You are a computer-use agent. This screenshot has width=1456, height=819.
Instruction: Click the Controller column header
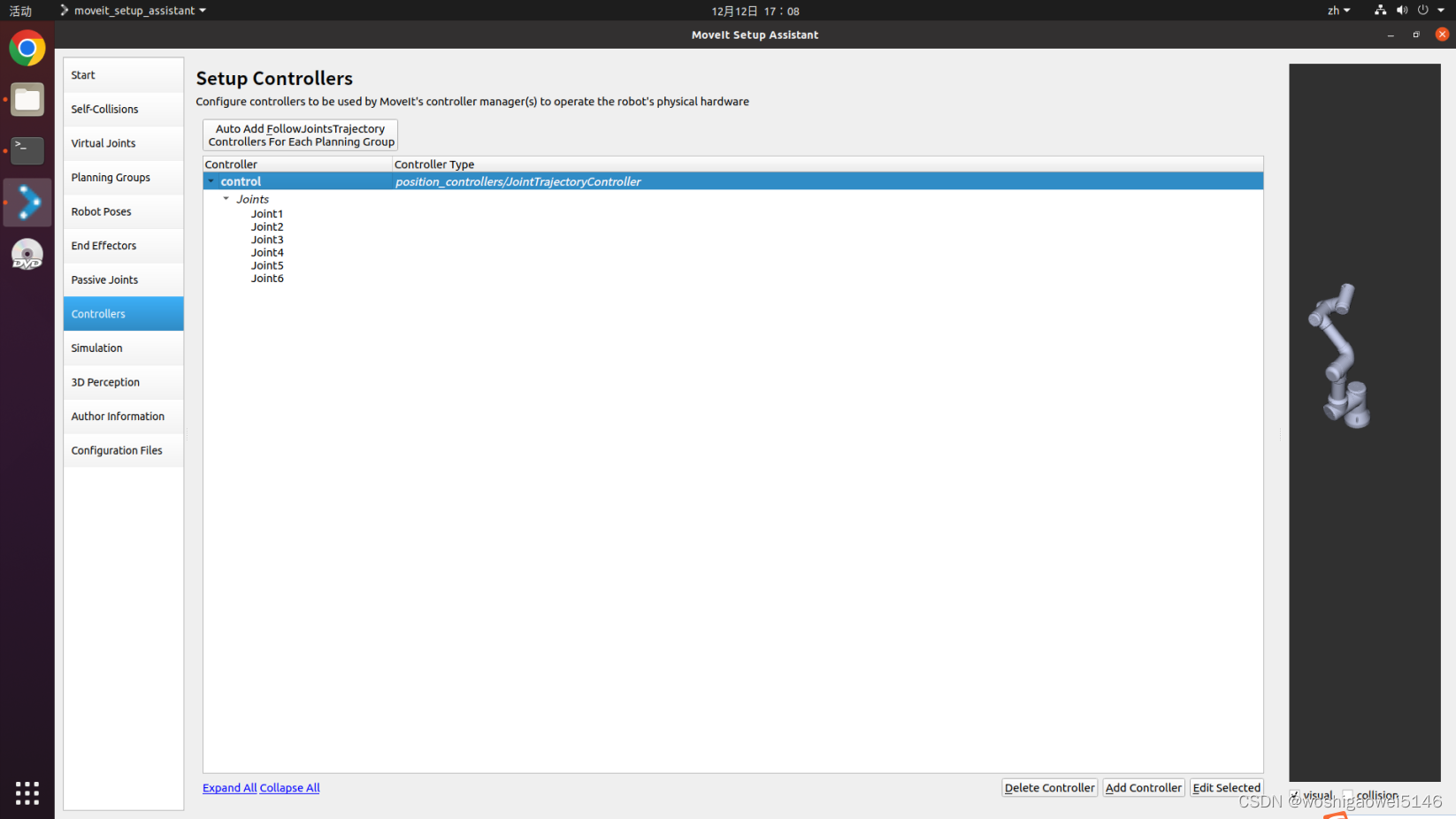tap(298, 165)
